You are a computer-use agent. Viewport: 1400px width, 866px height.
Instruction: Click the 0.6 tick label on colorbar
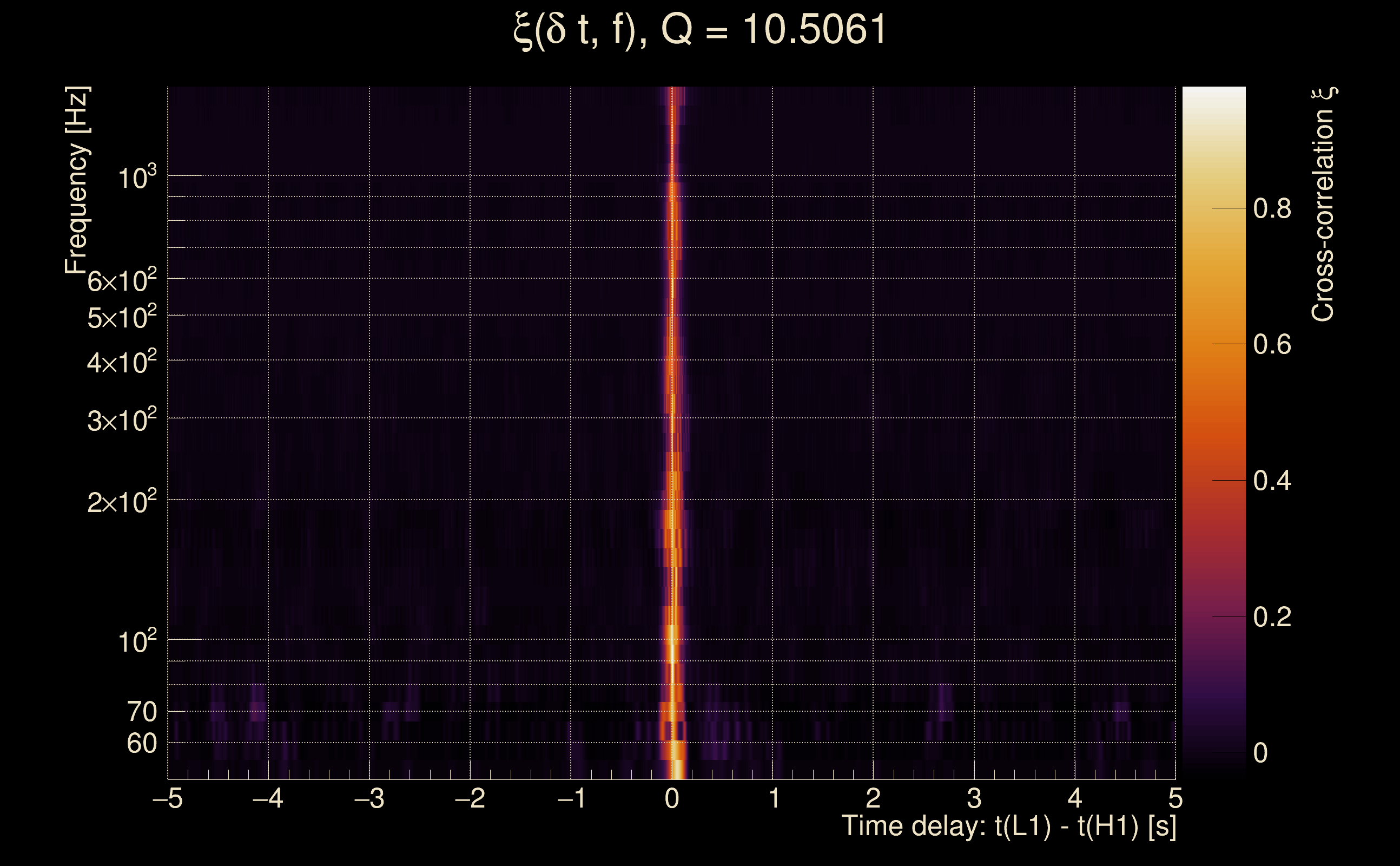1272,345
